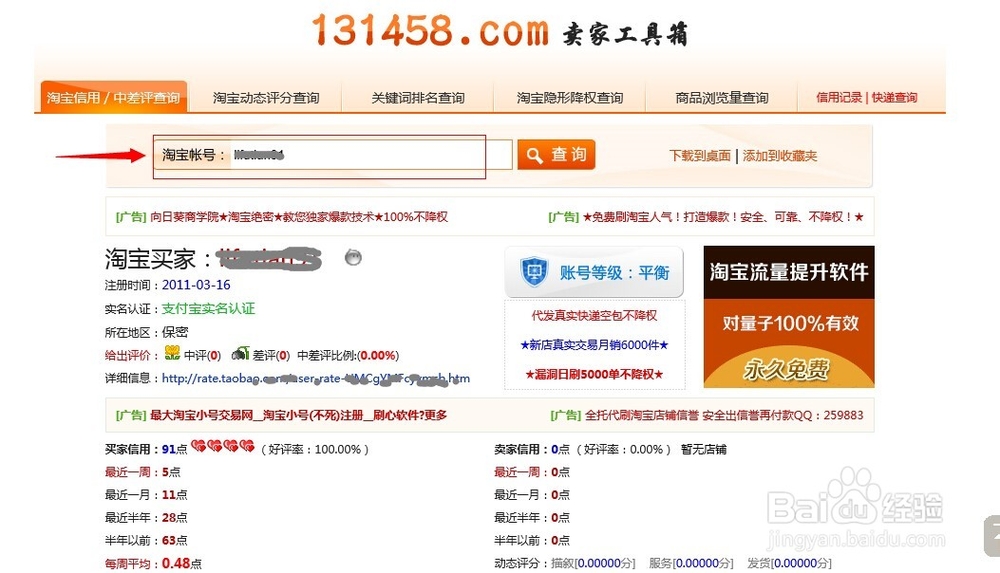The width and height of the screenshot is (1000, 573).
Task: Select the 淘宝隐形降权查询 tab
Action: [x=570, y=98]
